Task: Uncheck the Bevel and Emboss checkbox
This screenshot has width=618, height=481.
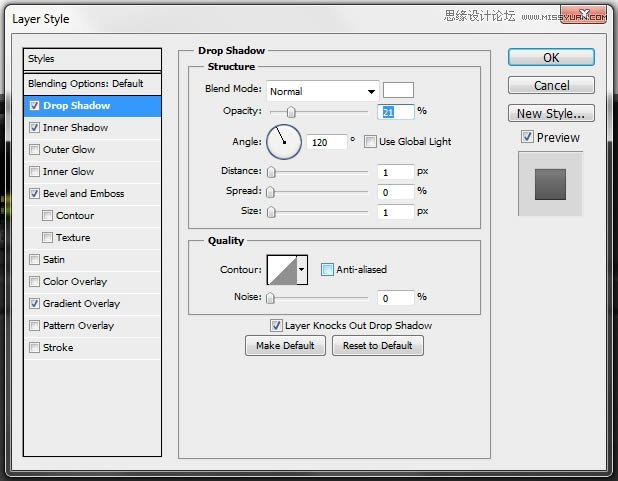Action: (34, 194)
